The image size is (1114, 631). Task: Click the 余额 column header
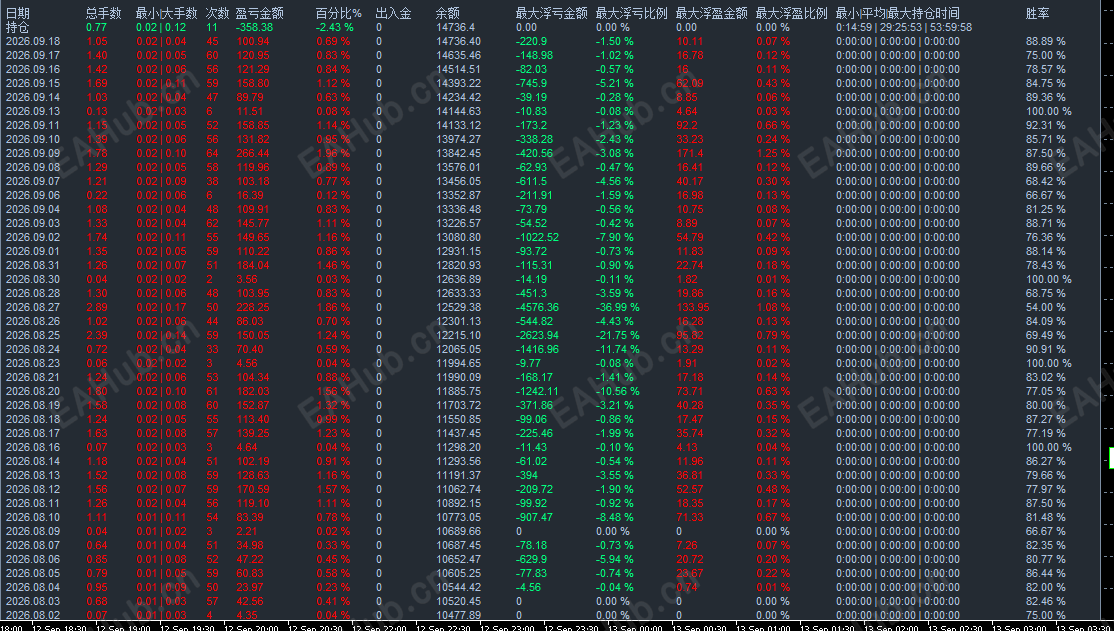pyautogui.click(x=447, y=14)
